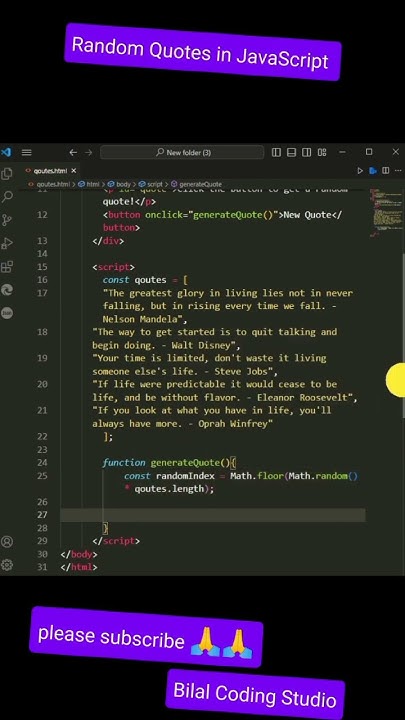The image size is (405, 720).
Task: Click 'qoutes.length' on the wrapped line 25
Action: (169, 489)
